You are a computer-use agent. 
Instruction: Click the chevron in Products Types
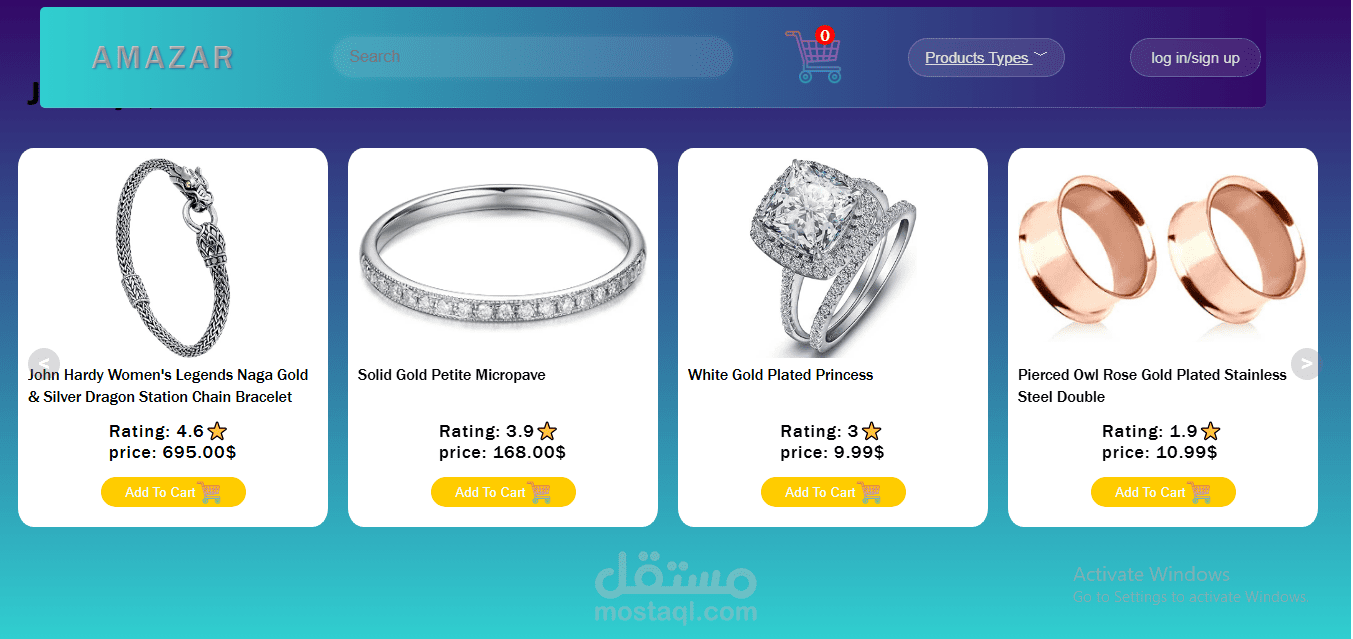tap(1040, 56)
